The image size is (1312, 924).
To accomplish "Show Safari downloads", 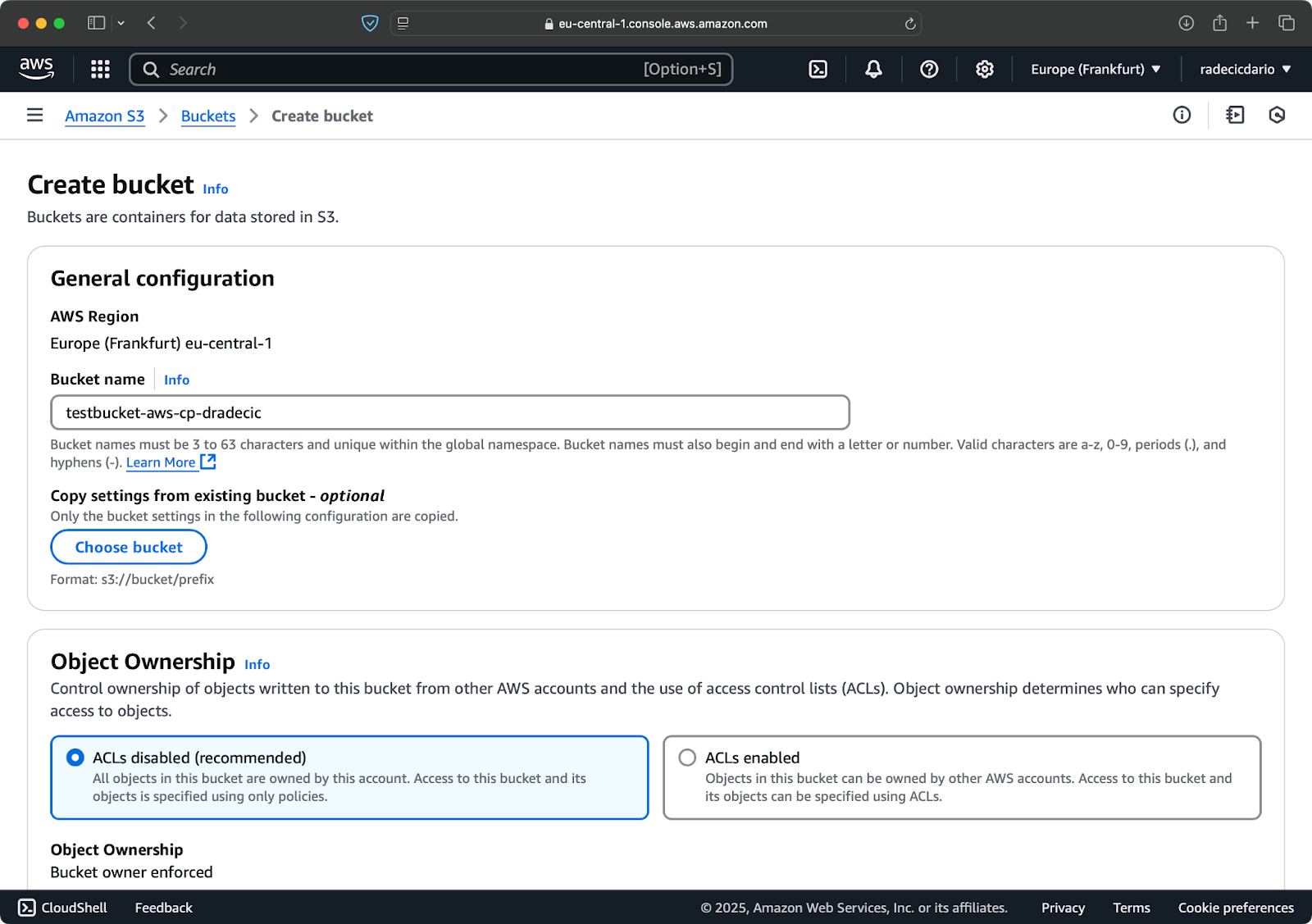I will point(1186,23).
